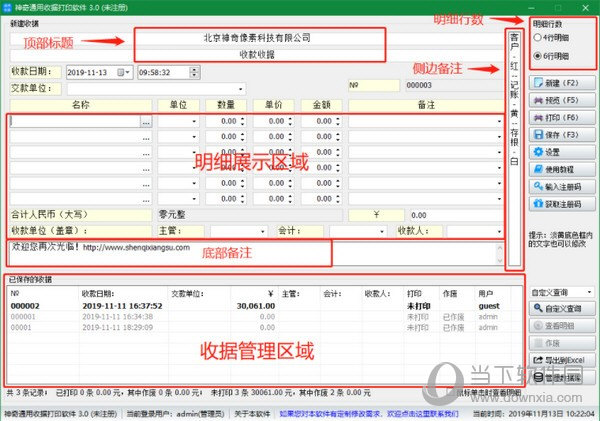
Task: Print the receipt via 打印(F6)
Action: pos(562,117)
